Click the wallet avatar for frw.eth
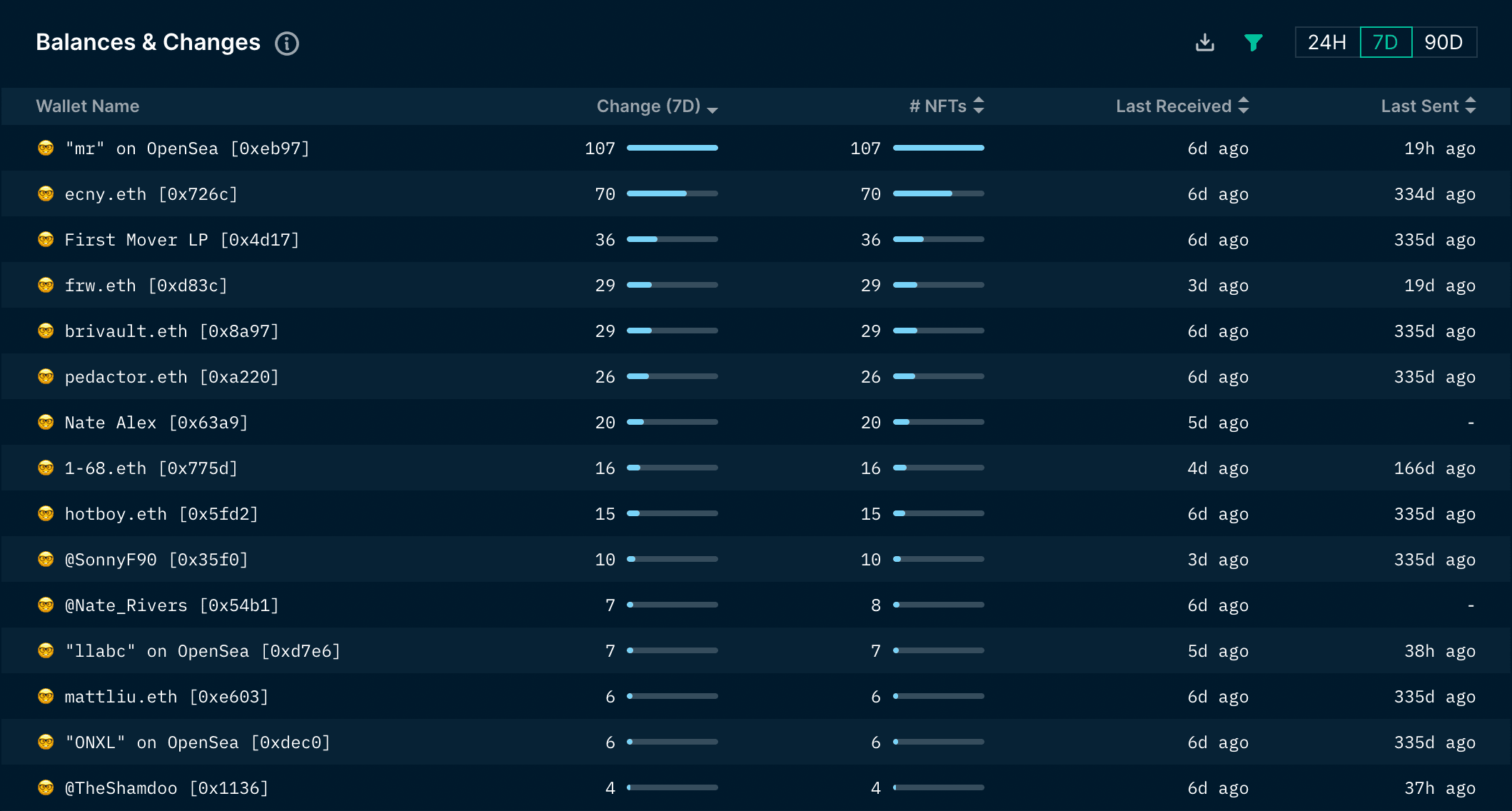Viewport: 1512px width, 811px height. click(46, 285)
